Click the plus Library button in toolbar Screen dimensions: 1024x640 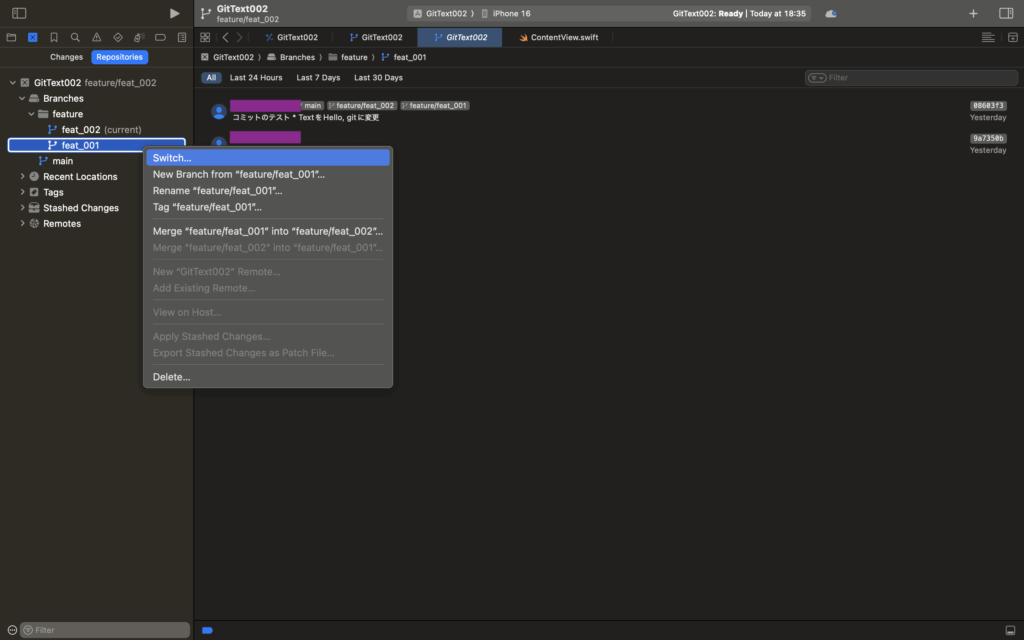(973, 13)
